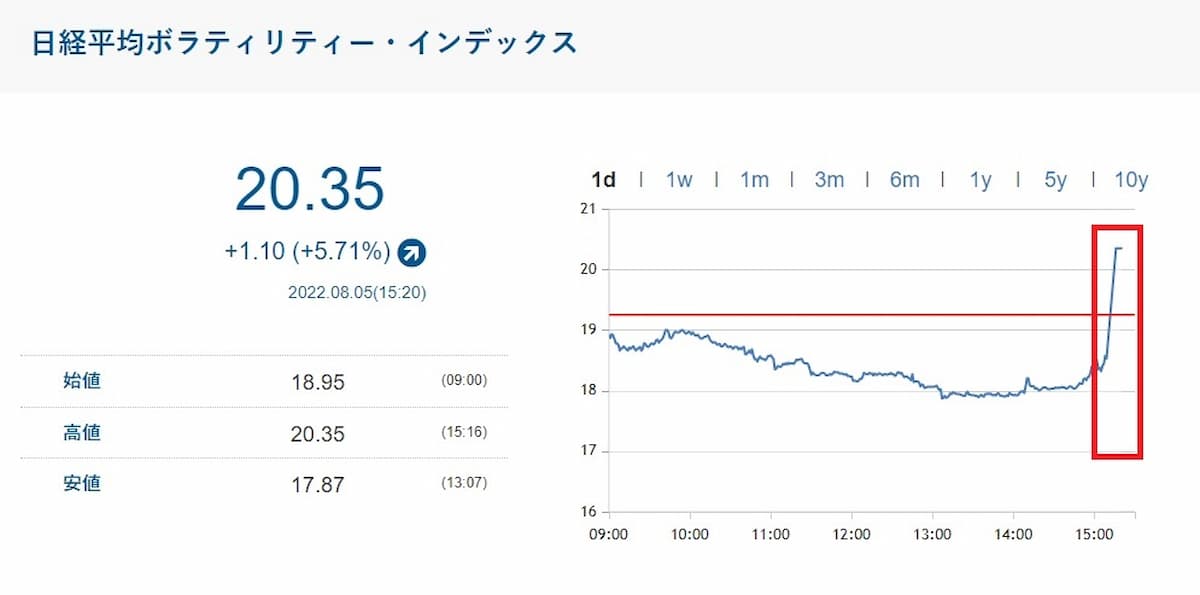Viewport: 1200px width, 595px height.
Task: Click the current value 20.35
Action: (x=309, y=189)
